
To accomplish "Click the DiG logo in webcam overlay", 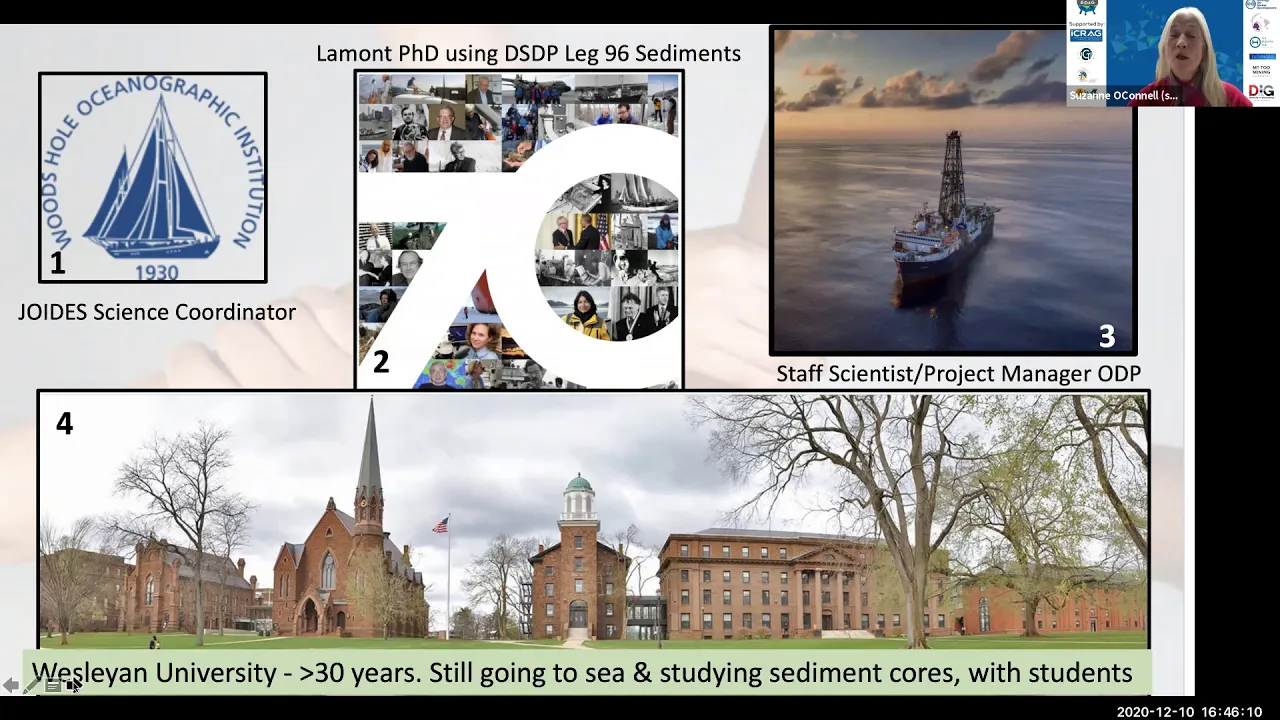I will pos(1261,91).
